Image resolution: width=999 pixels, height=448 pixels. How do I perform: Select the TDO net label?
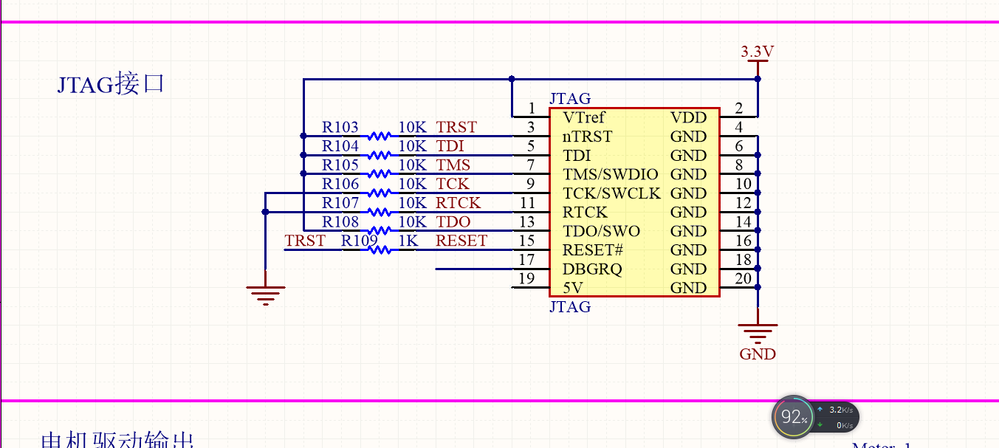click(x=453, y=222)
